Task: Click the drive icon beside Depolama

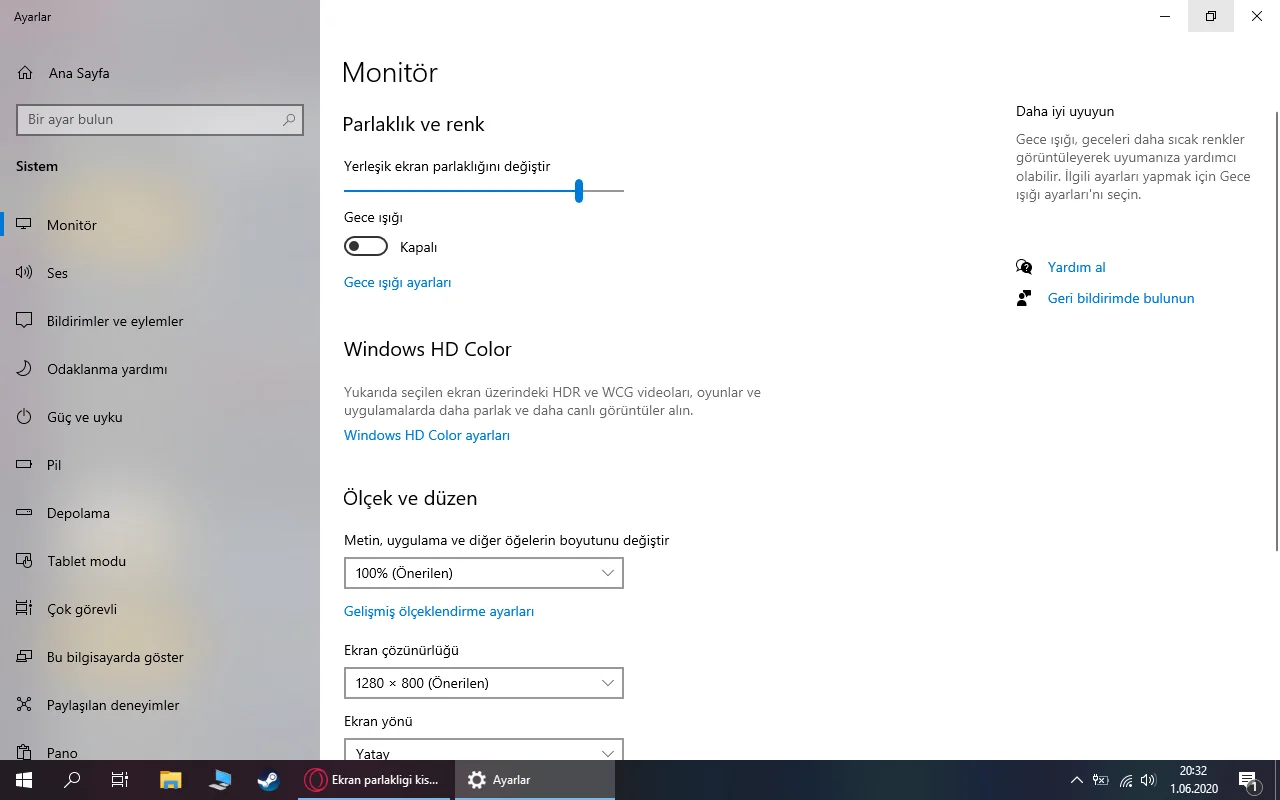Action: tap(25, 513)
